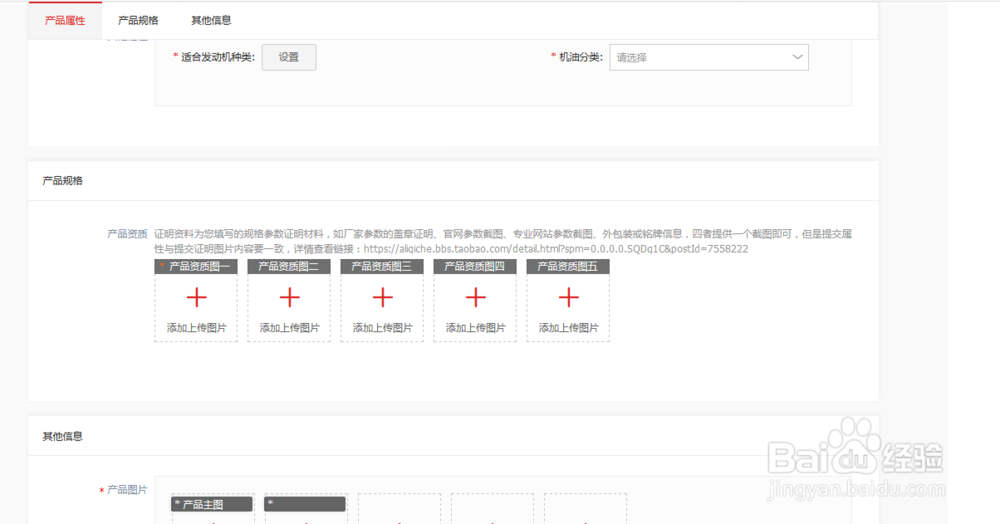Click the 产品主图 upload slot header
This screenshot has height=524, width=1000.
(x=212, y=504)
